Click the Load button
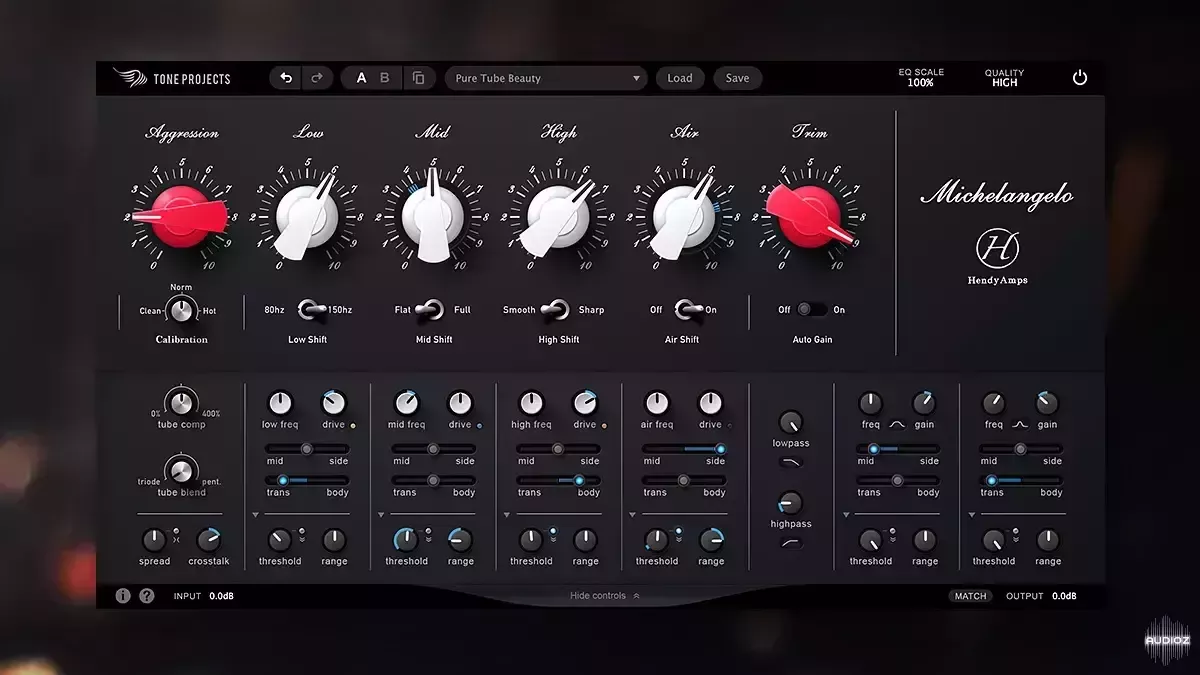 pyautogui.click(x=680, y=78)
